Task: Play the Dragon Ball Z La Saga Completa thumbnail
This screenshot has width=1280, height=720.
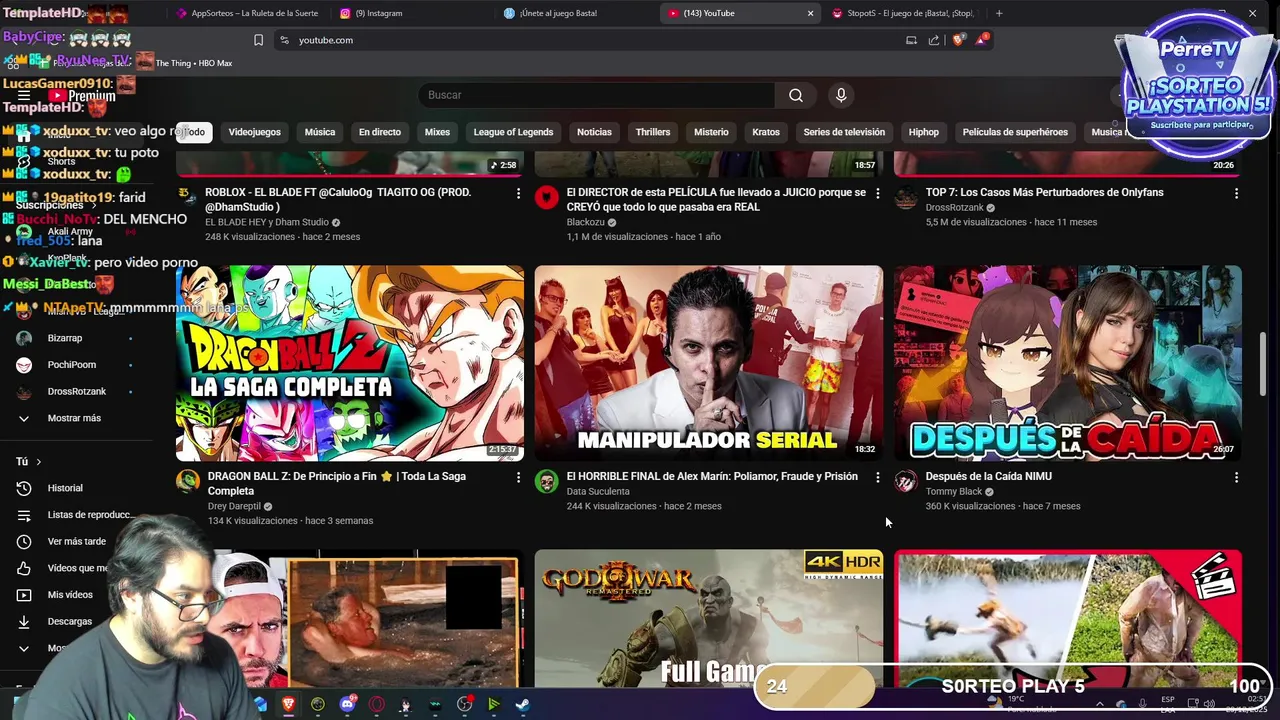Action: click(x=350, y=362)
